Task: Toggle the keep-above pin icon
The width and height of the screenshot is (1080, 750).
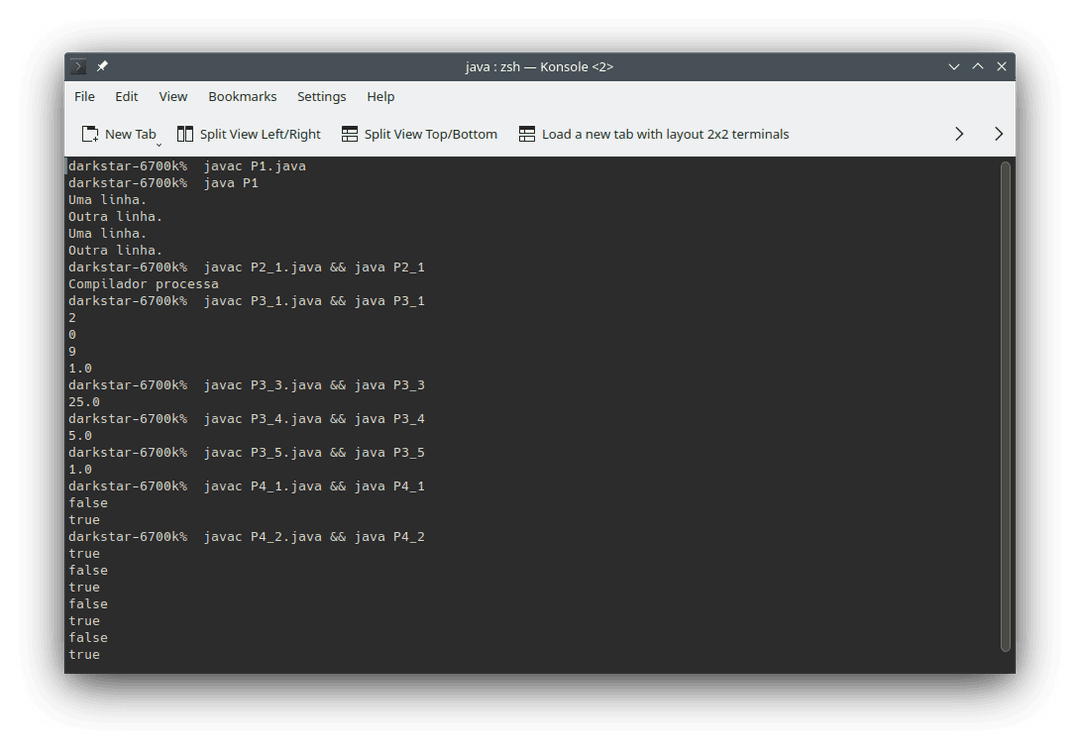Action: (100, 66)
